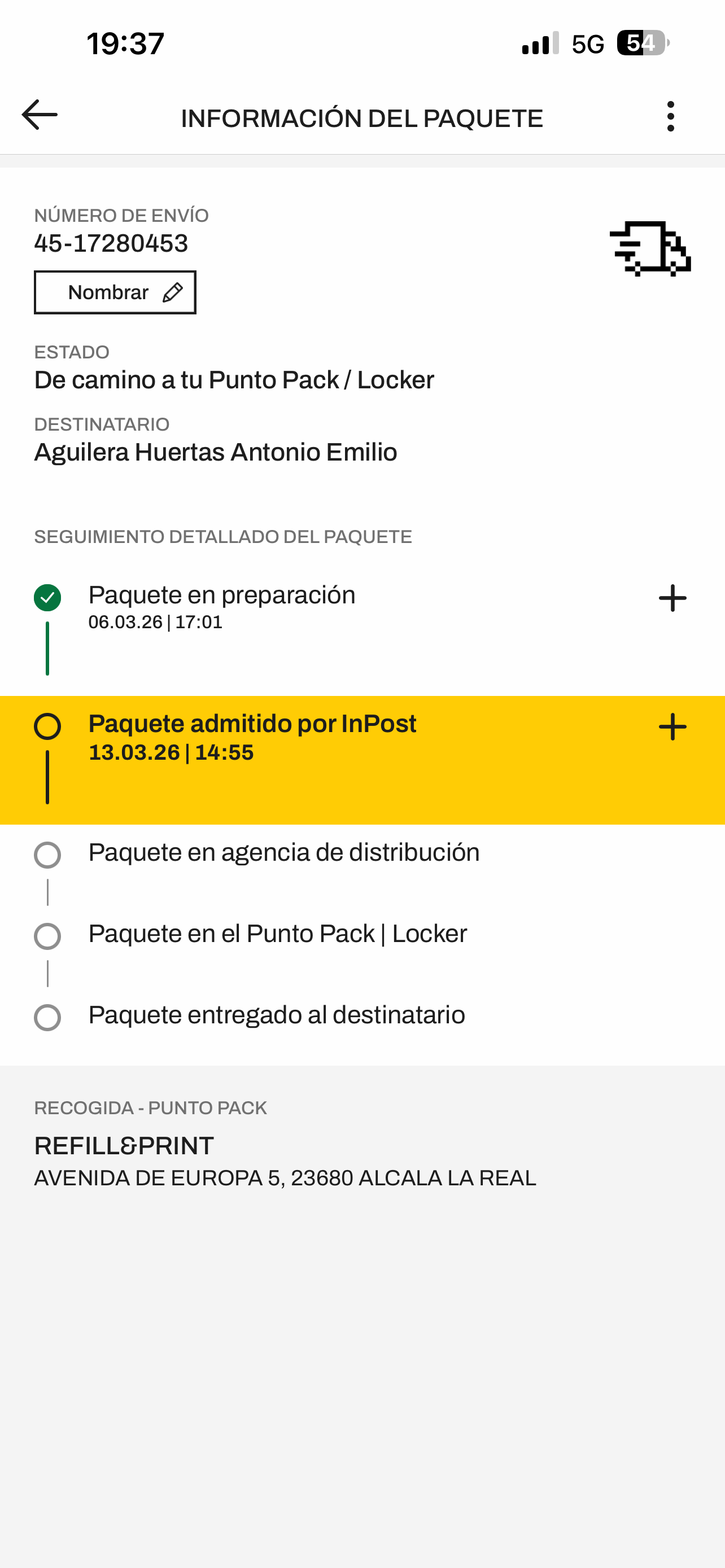
Task: Tap the Avenida de Europa address
Action: pyautogui.click(x=285, y=1179)
